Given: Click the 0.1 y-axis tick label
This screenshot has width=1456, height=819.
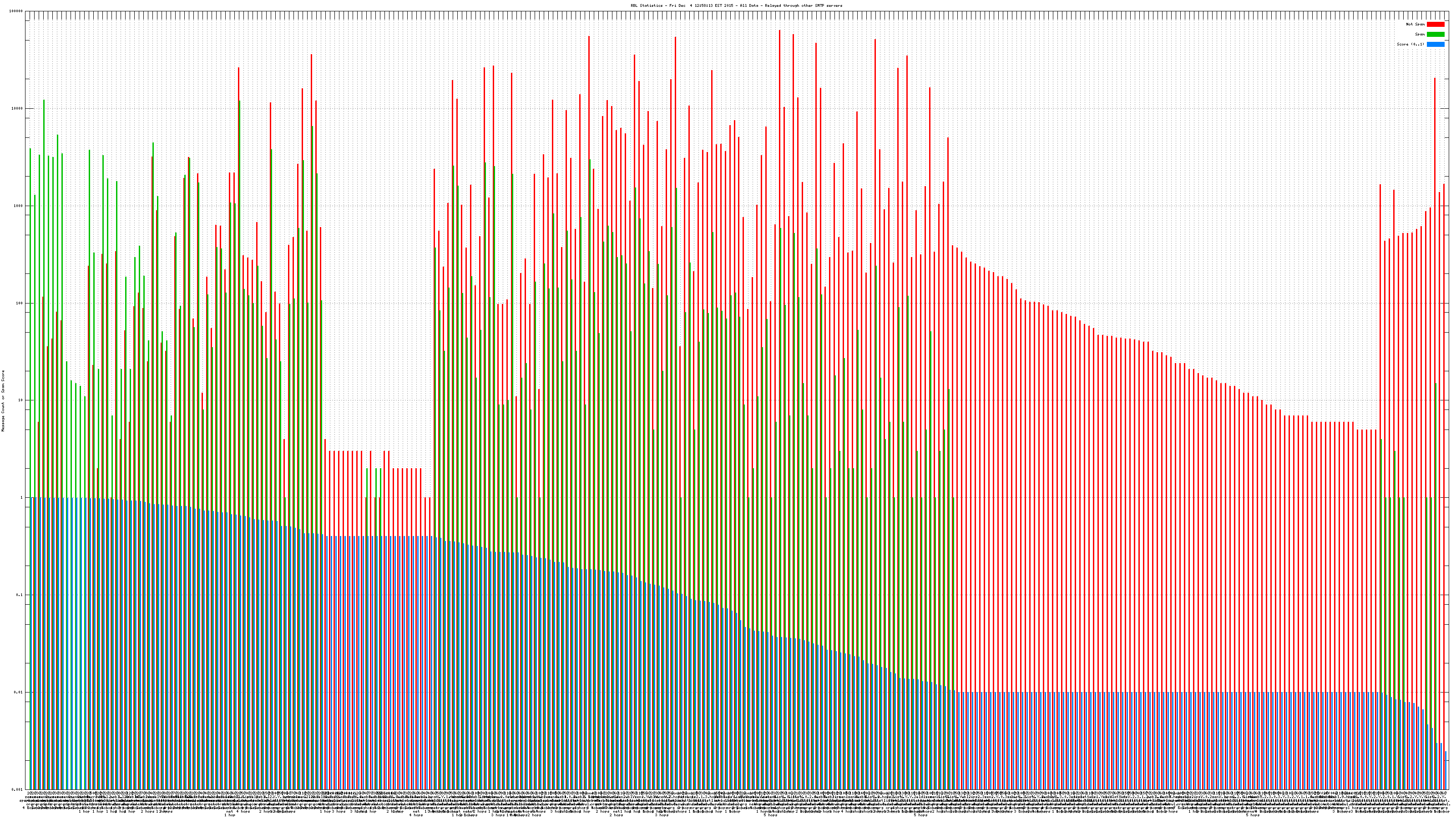Looking at the screenshot, I should (20, 595).
